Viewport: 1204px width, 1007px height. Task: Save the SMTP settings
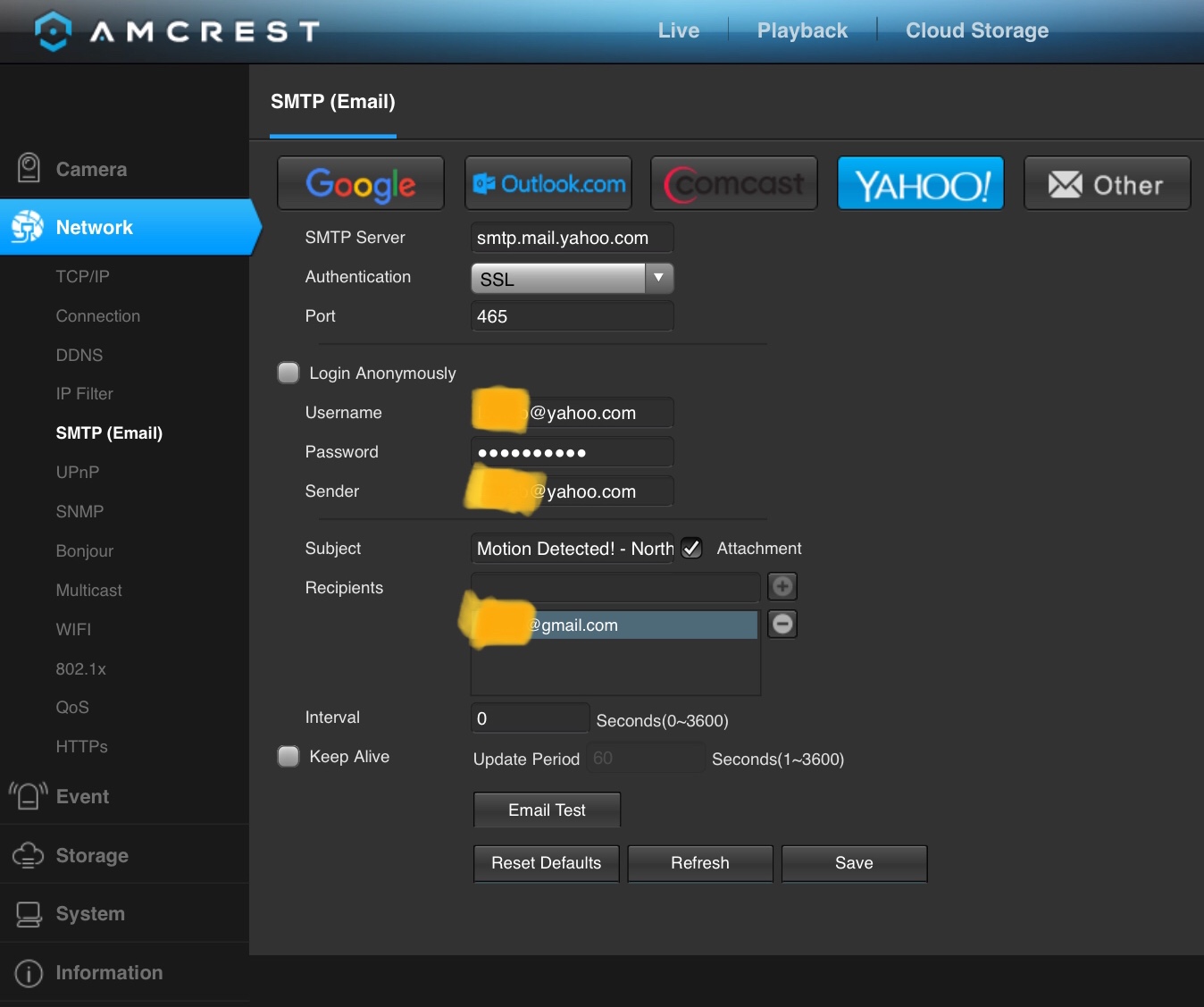[854, 863]
